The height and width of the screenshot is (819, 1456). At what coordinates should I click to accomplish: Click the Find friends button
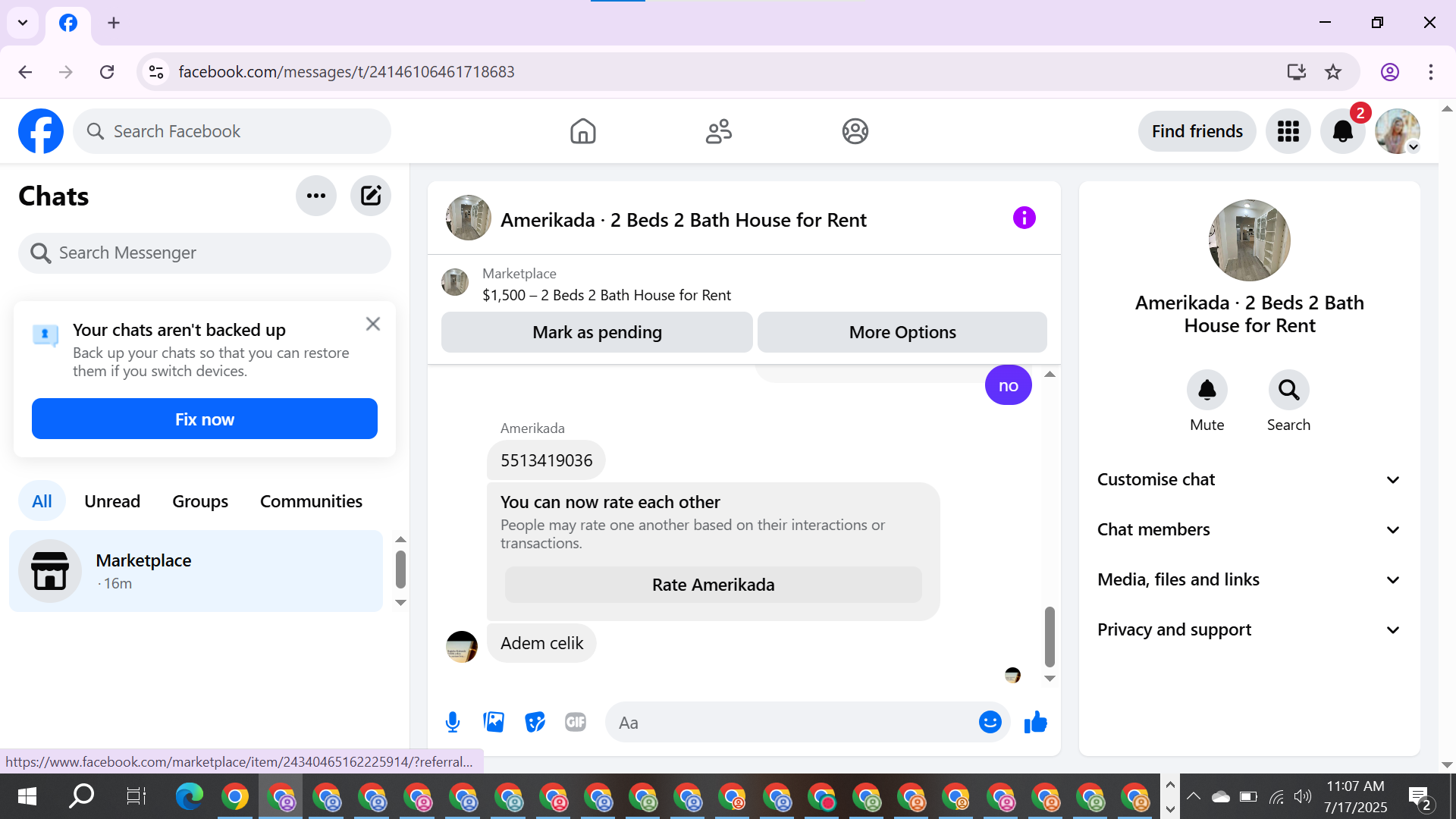coord(1197,131)
